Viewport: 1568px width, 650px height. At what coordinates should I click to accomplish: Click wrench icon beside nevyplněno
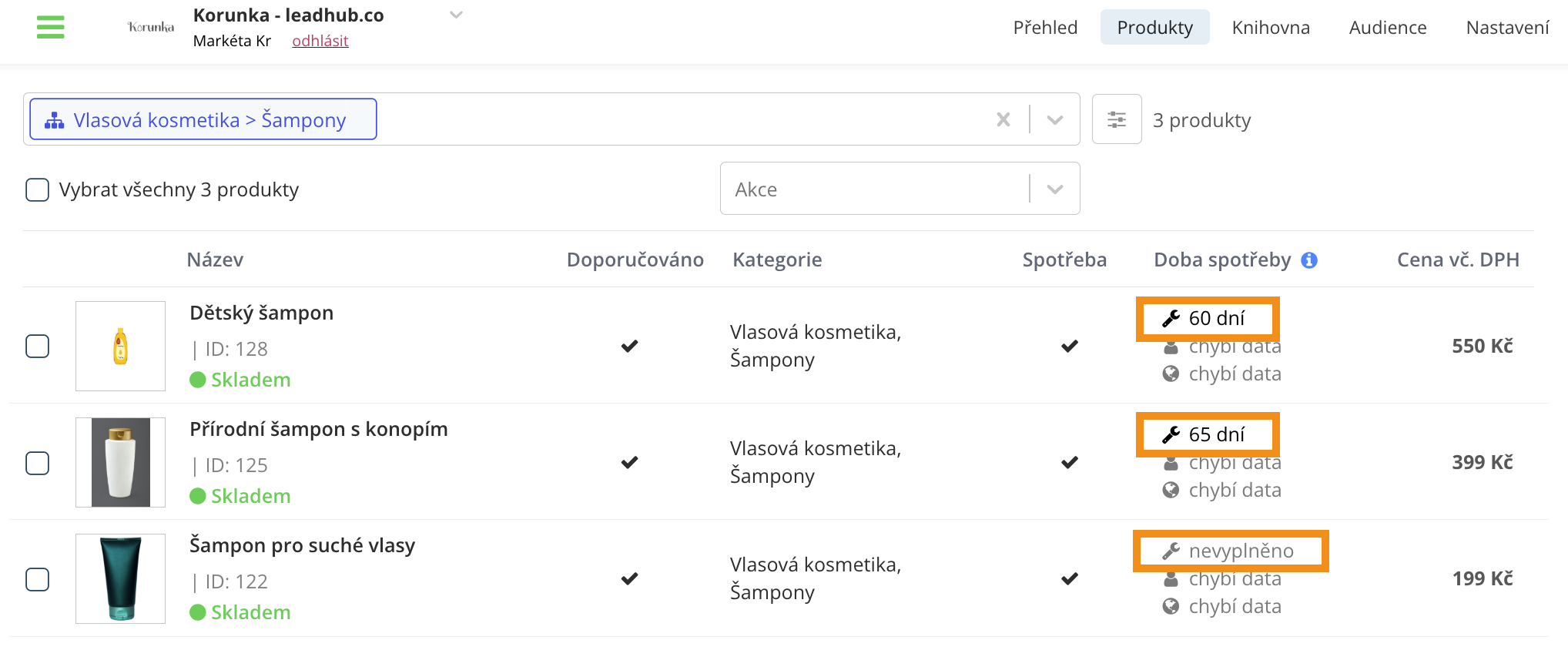tap(1171, 551)
